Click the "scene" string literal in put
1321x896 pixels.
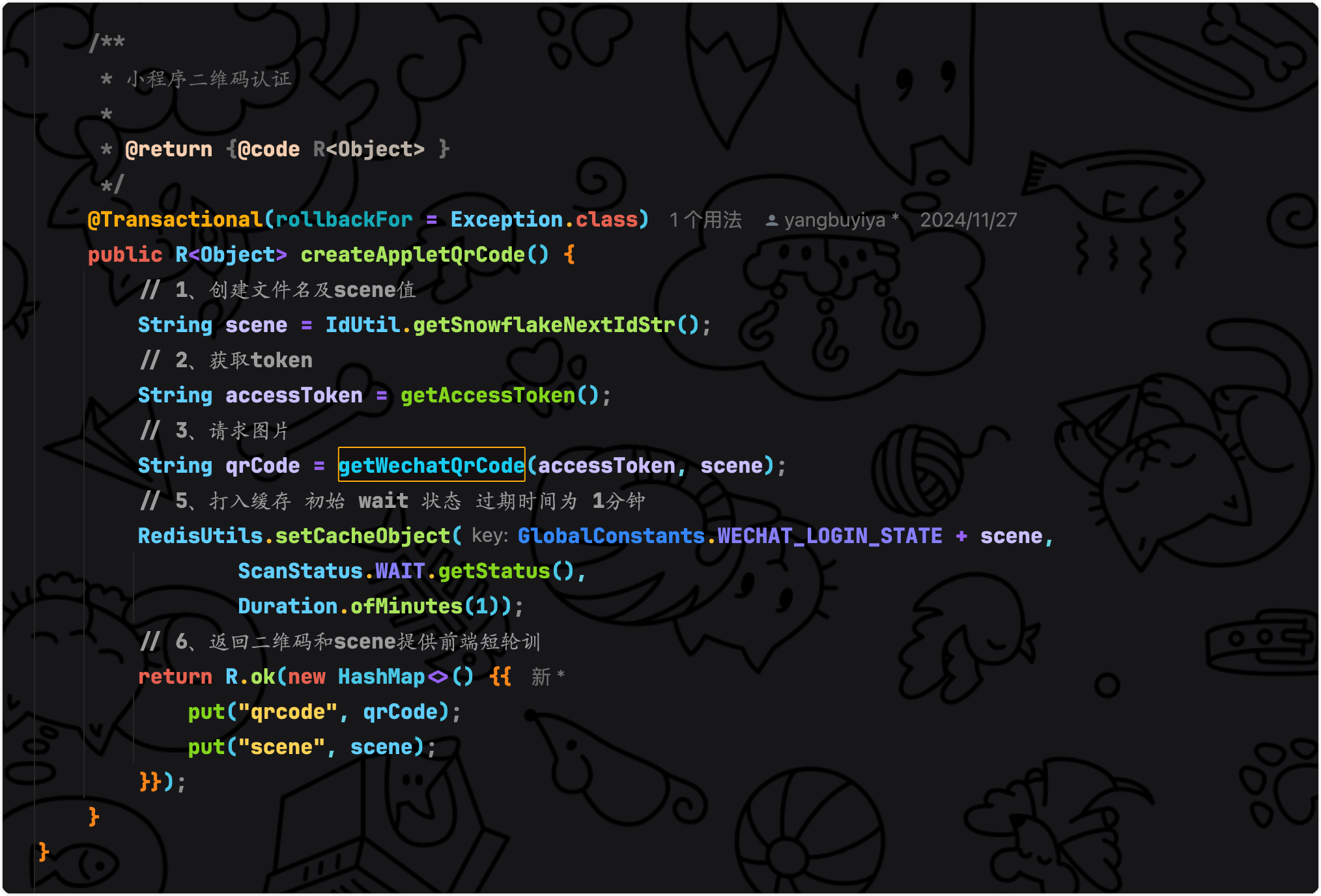coord(281,747)
